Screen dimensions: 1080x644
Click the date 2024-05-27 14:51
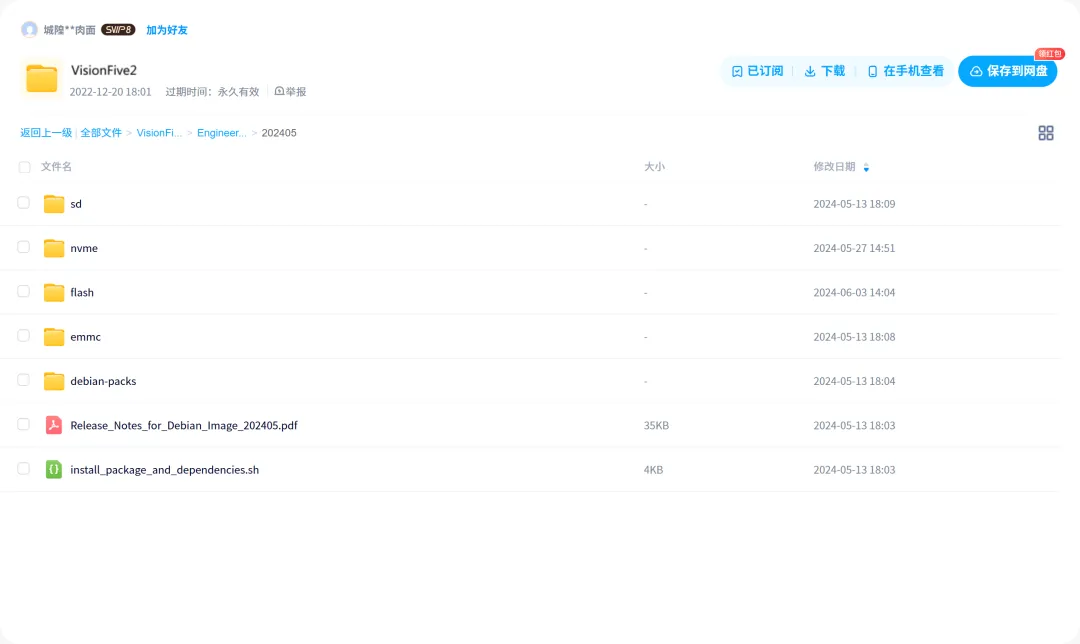854,248
